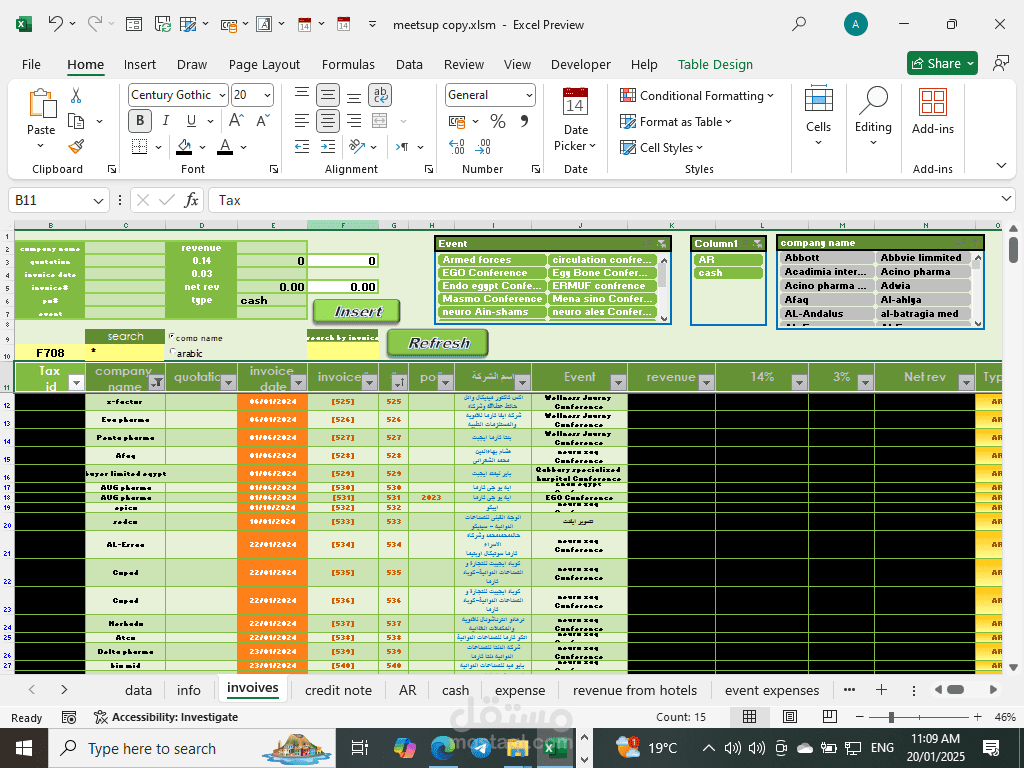The width and height of the screenshot is (1024, 768).
Task: Open the Formulas ribbon tab
Action: [348, 64]
